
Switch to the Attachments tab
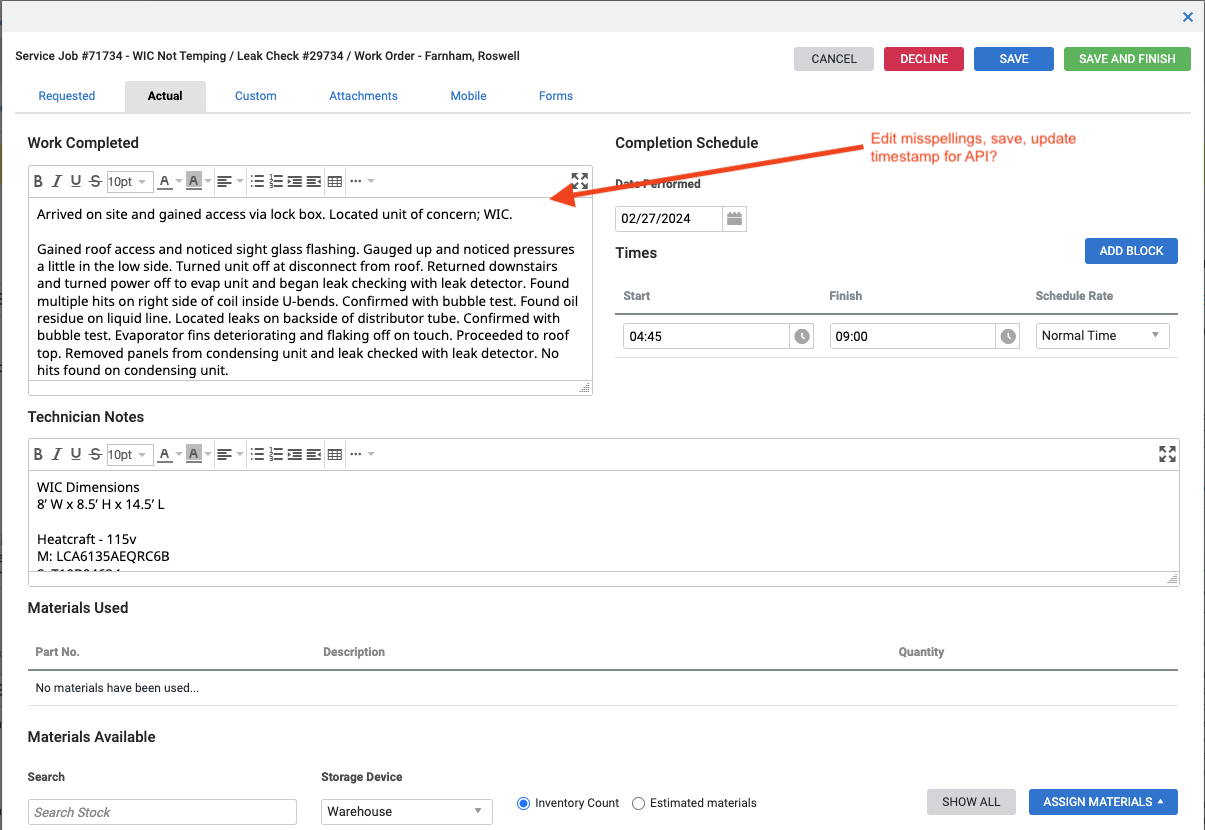[364, 96]
